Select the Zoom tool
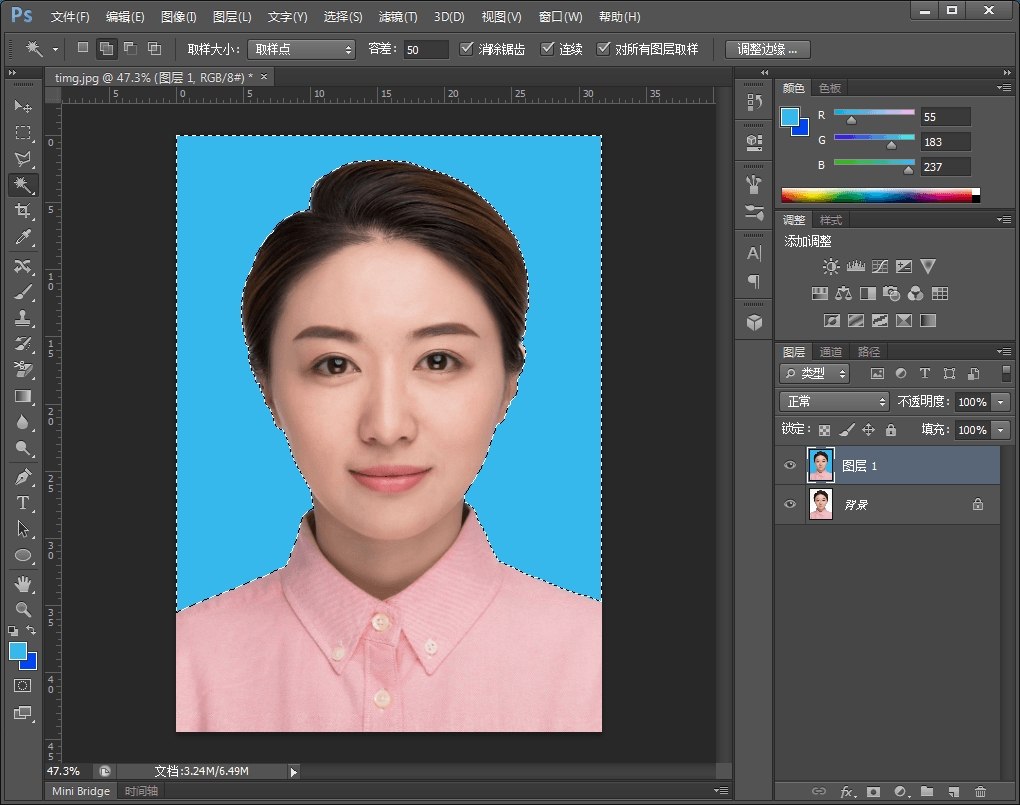The image size is (1020, 805). [23, 610]
